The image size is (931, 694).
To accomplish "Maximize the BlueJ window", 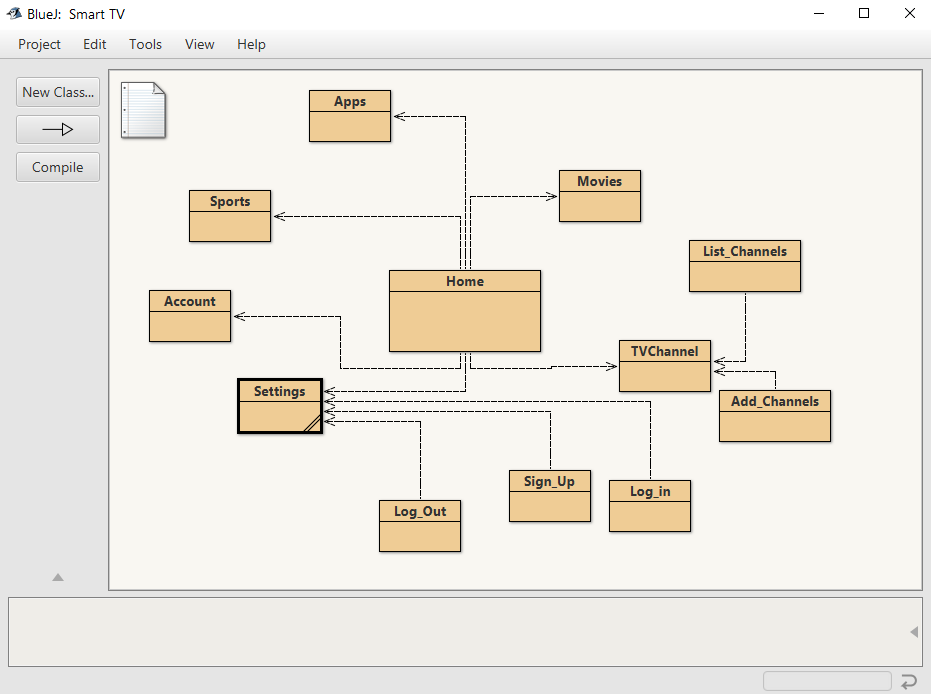I will (864, 14).
